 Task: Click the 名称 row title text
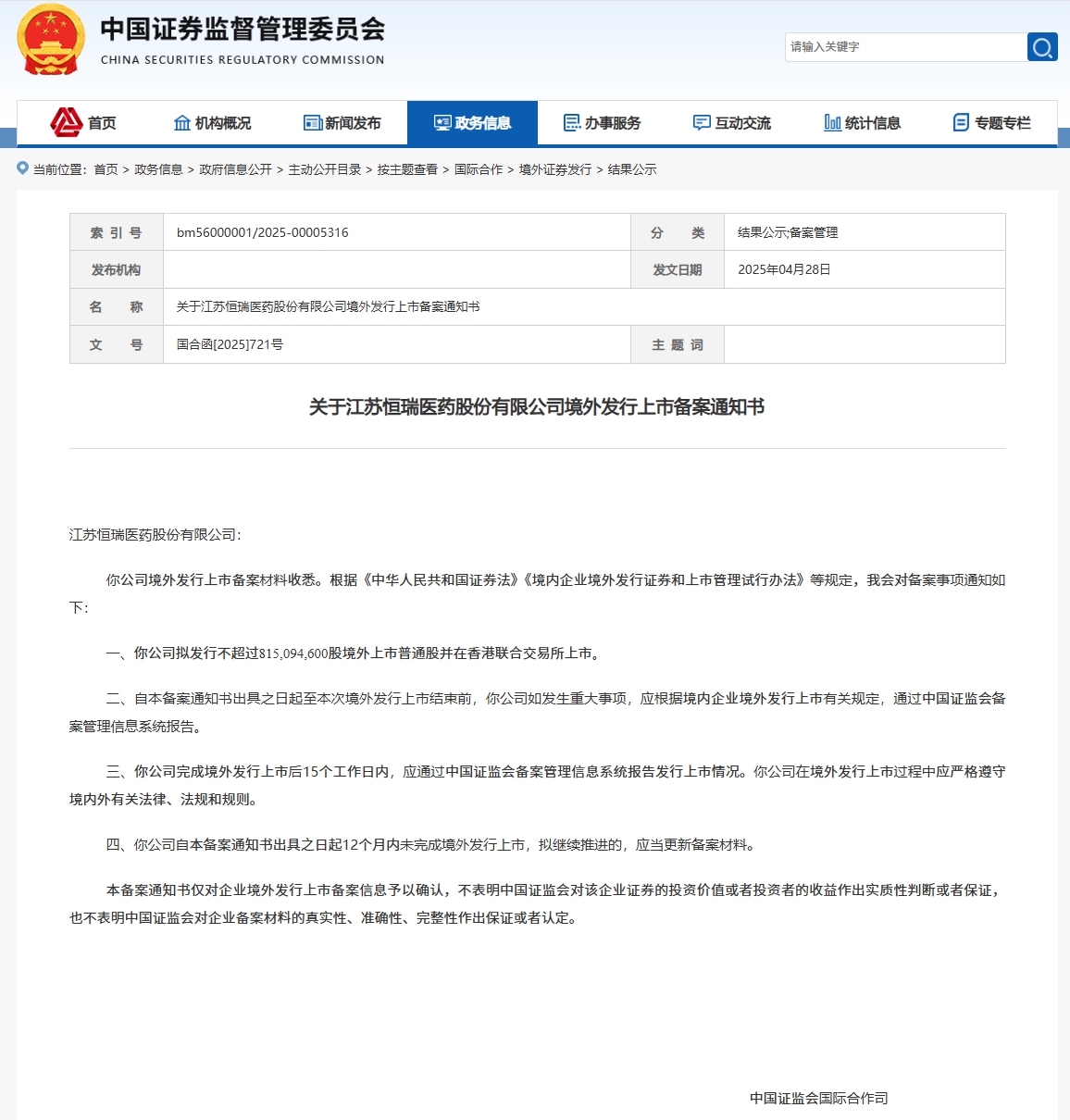pos(329,306)
